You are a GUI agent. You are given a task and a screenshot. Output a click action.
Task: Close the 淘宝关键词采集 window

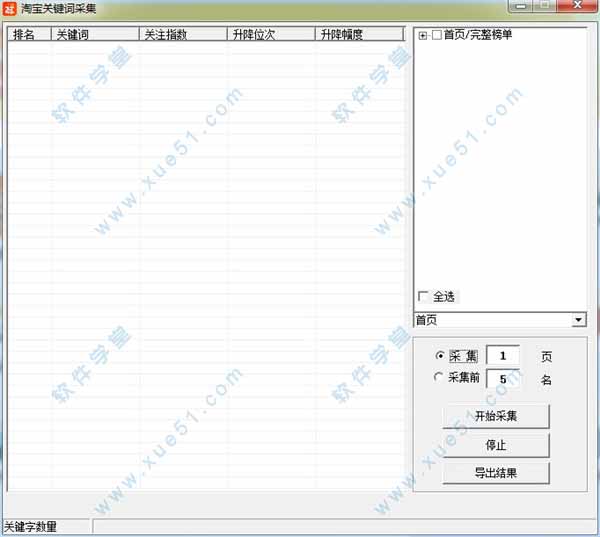pos(577,5)
